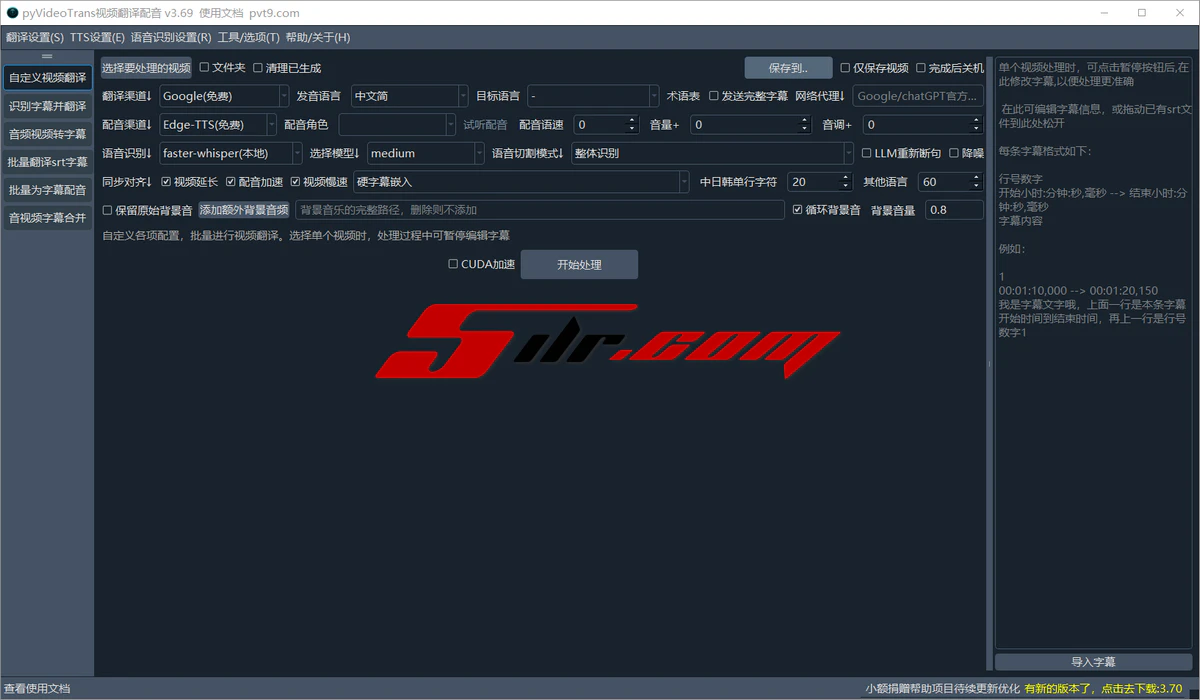The width and height of the screenshot is (1200, 700).
Task: Enable the 清理已生成 checkbox
Action: [x=287, y=68]
